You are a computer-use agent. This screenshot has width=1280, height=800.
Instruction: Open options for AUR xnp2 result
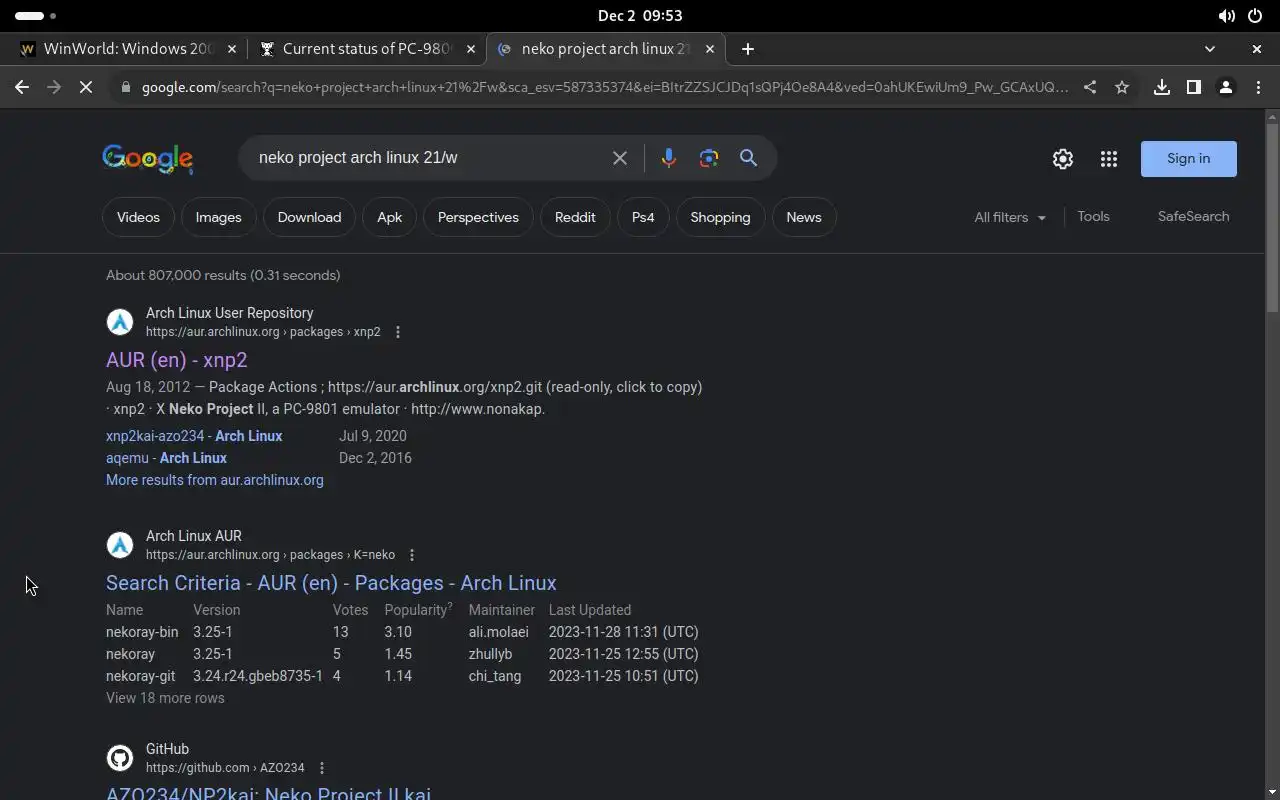(x=398, y=332)
